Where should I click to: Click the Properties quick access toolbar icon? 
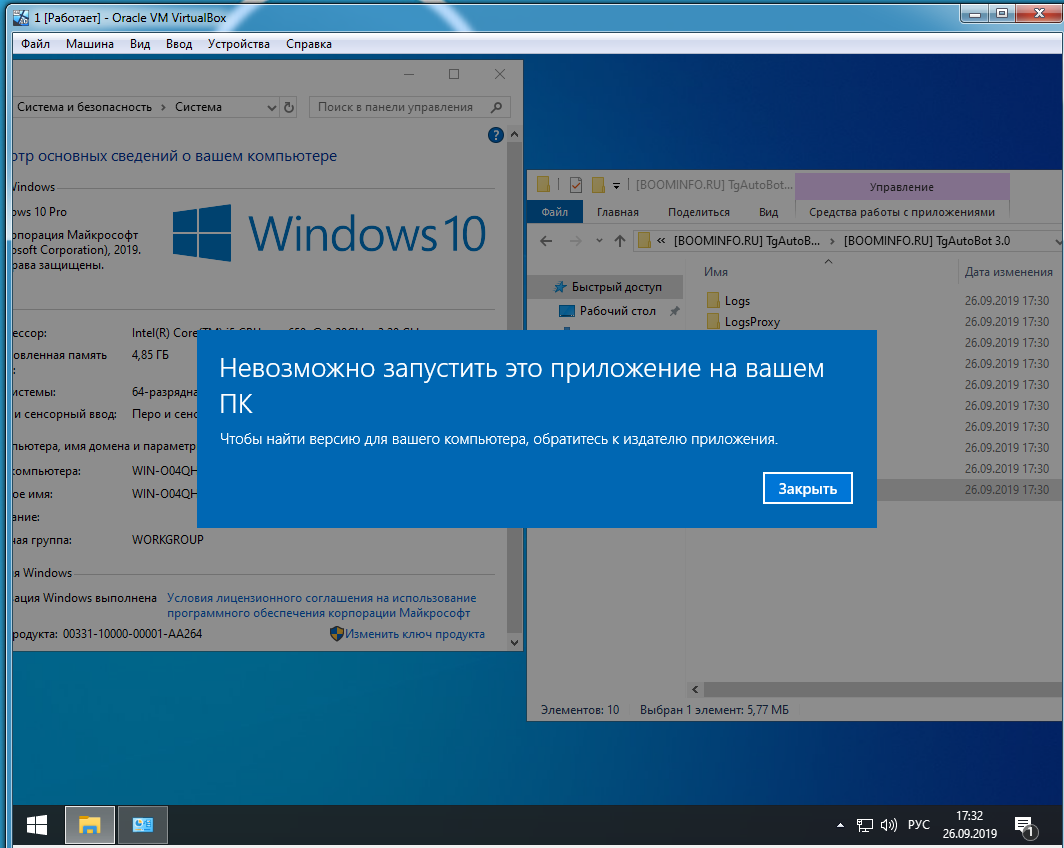(x=576, y=184)
